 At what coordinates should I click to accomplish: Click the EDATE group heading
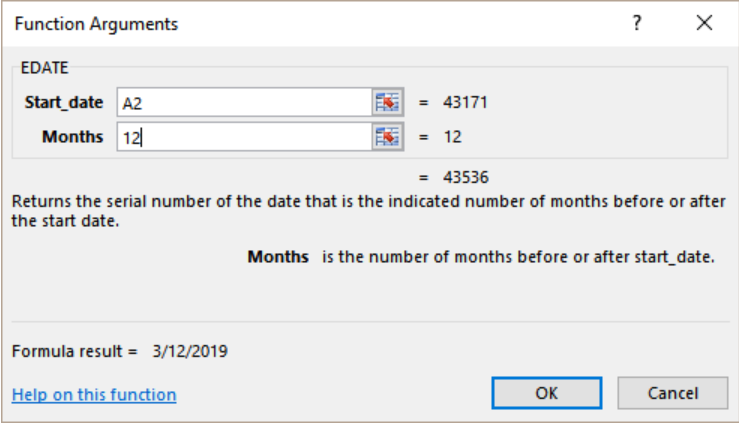(45, 68)
